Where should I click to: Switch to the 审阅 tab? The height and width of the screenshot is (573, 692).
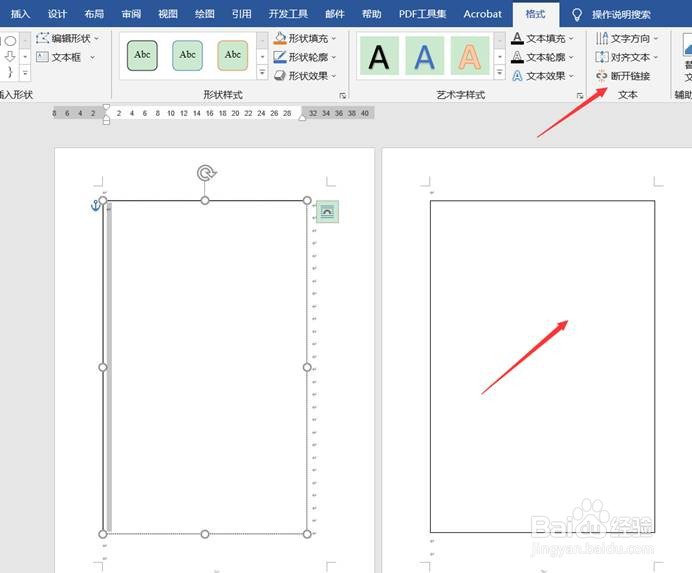pos(131,14)
